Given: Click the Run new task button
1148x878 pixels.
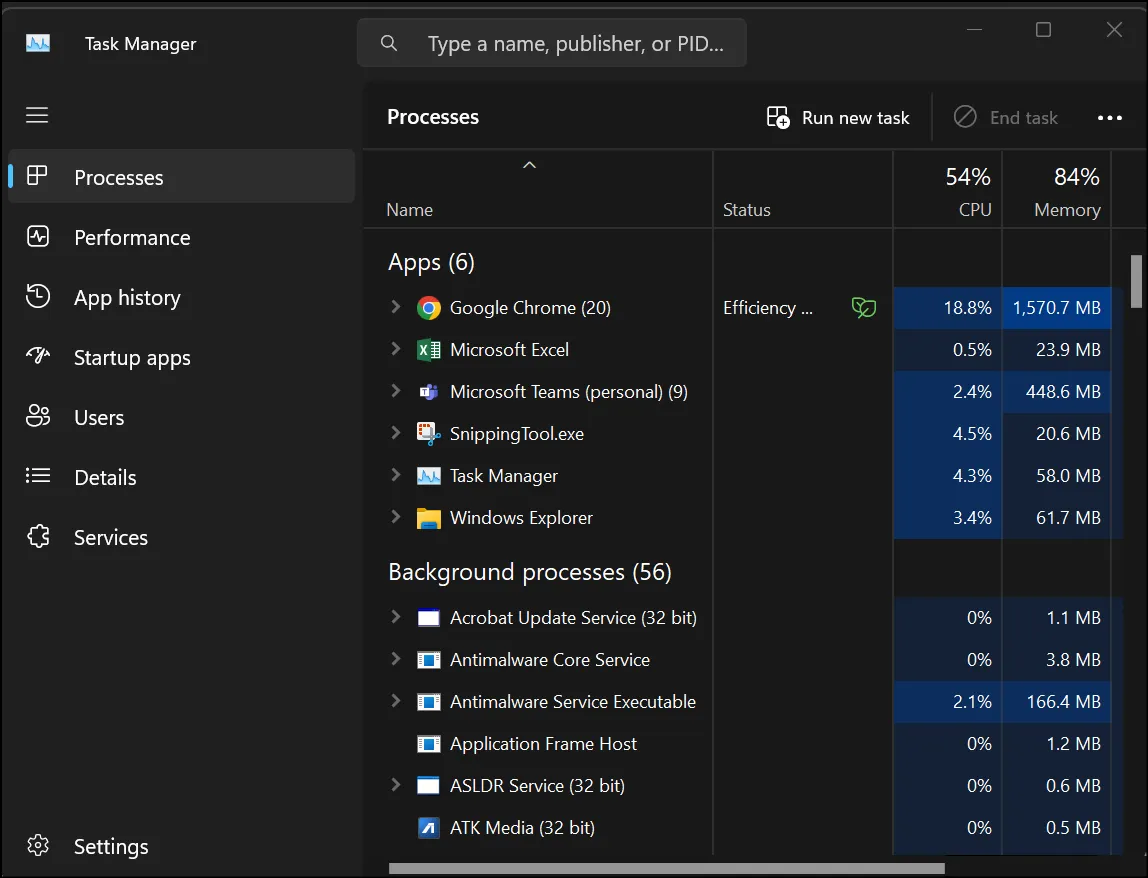Looking at the screenshot, I should tap(838, 117).
